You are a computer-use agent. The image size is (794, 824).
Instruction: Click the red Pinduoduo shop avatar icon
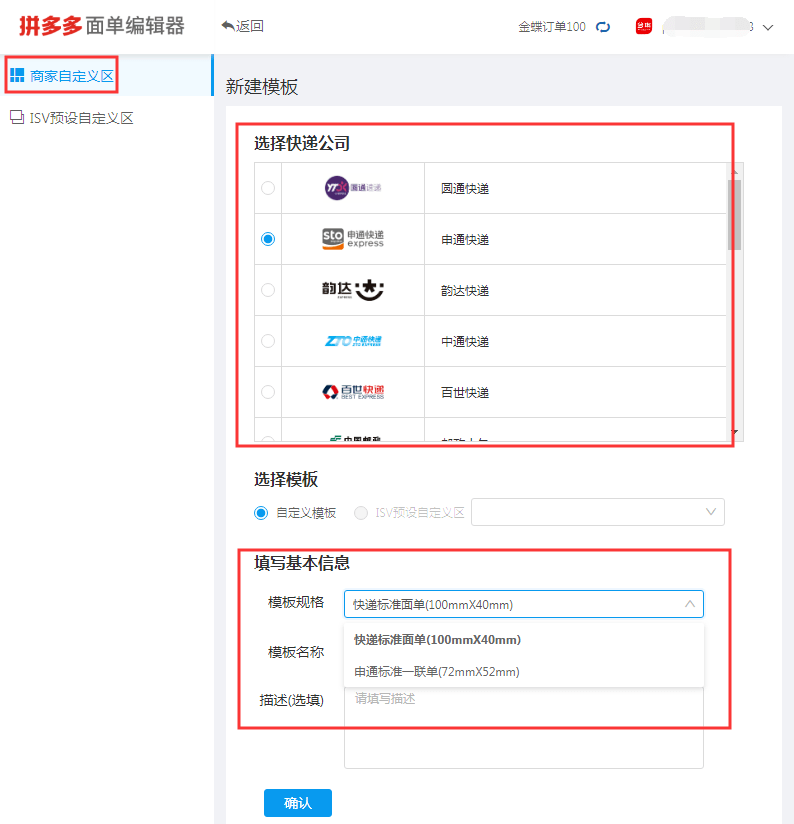click(x=644, y=26)
